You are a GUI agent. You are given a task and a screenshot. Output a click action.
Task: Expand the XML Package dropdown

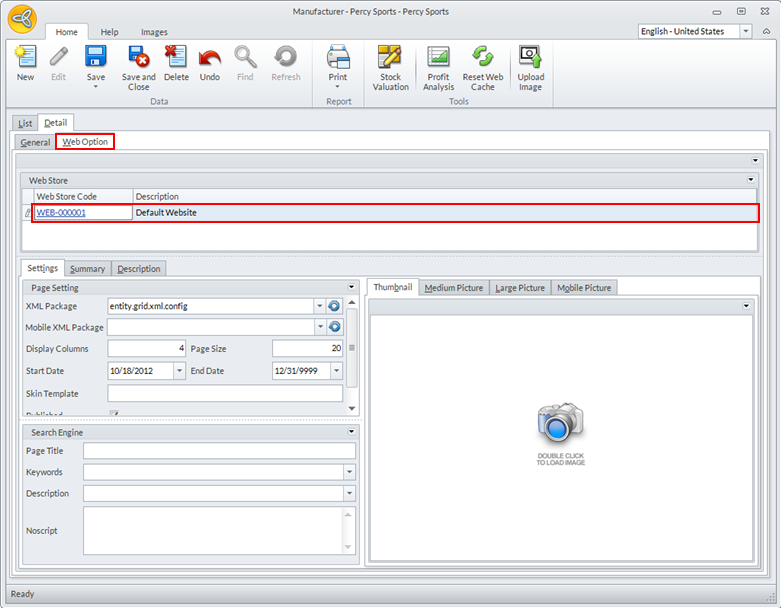pyautogui.click(x=319, y=306)
